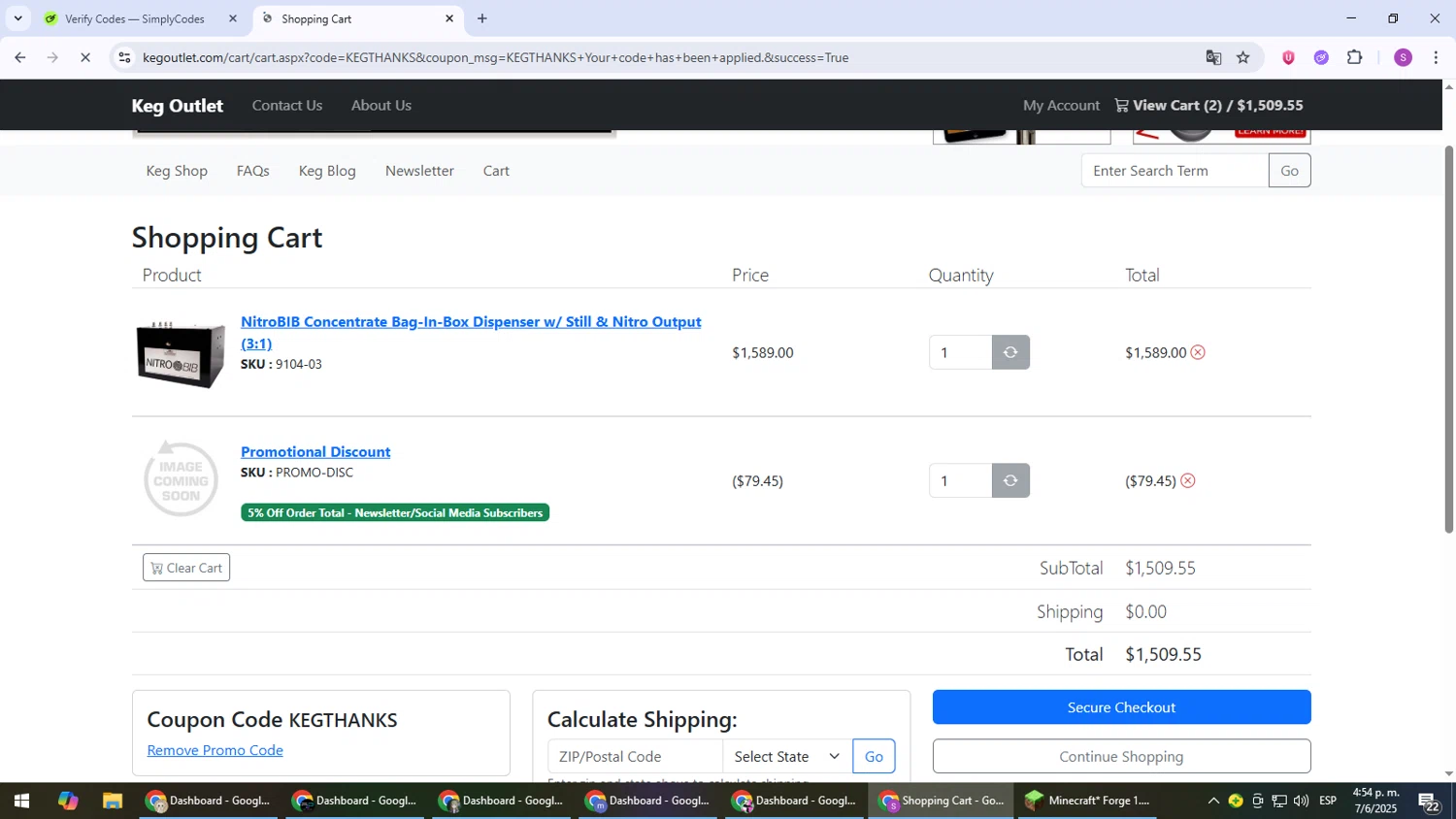Go back in browser history
The width and height of the screenshot is (1456, 819).
click(x=19, y=57)
